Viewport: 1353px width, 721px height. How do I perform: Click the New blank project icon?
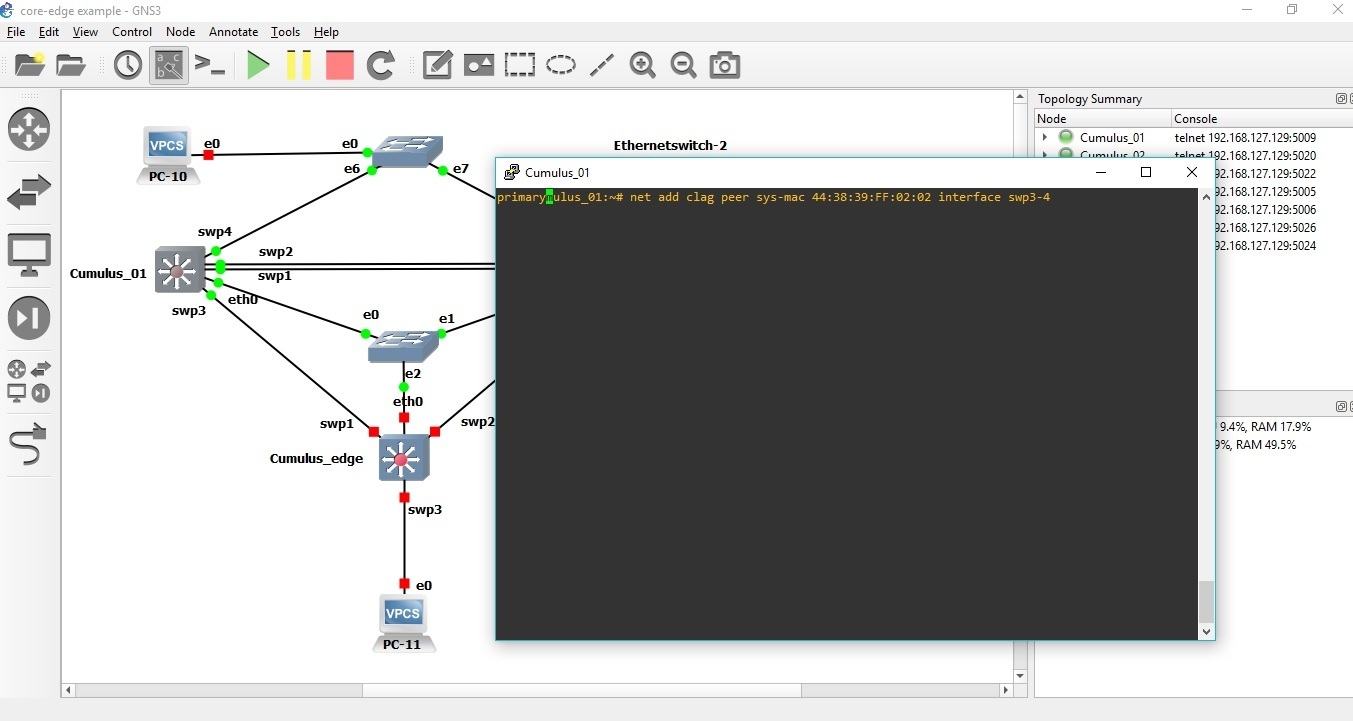(30, 66)
